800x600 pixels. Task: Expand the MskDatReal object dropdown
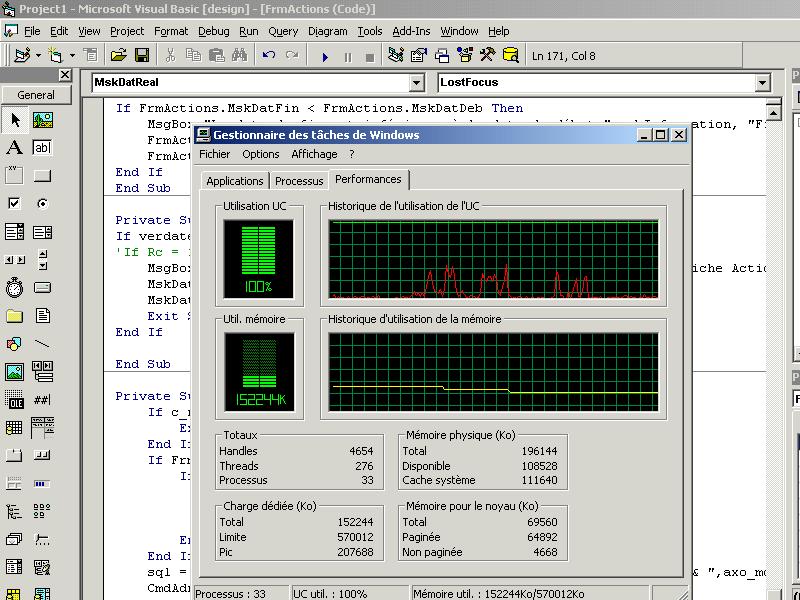417,83
